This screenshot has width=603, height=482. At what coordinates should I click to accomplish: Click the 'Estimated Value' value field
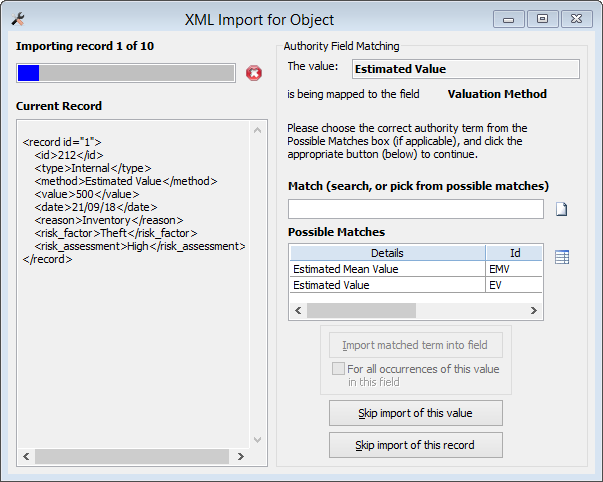466,69
